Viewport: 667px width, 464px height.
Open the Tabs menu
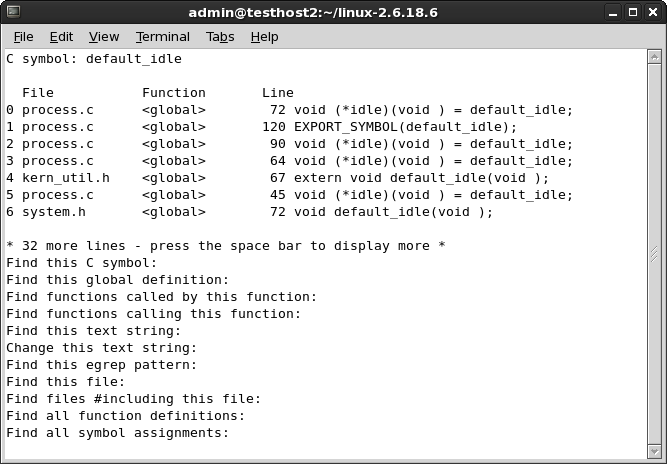coord(220,36)
